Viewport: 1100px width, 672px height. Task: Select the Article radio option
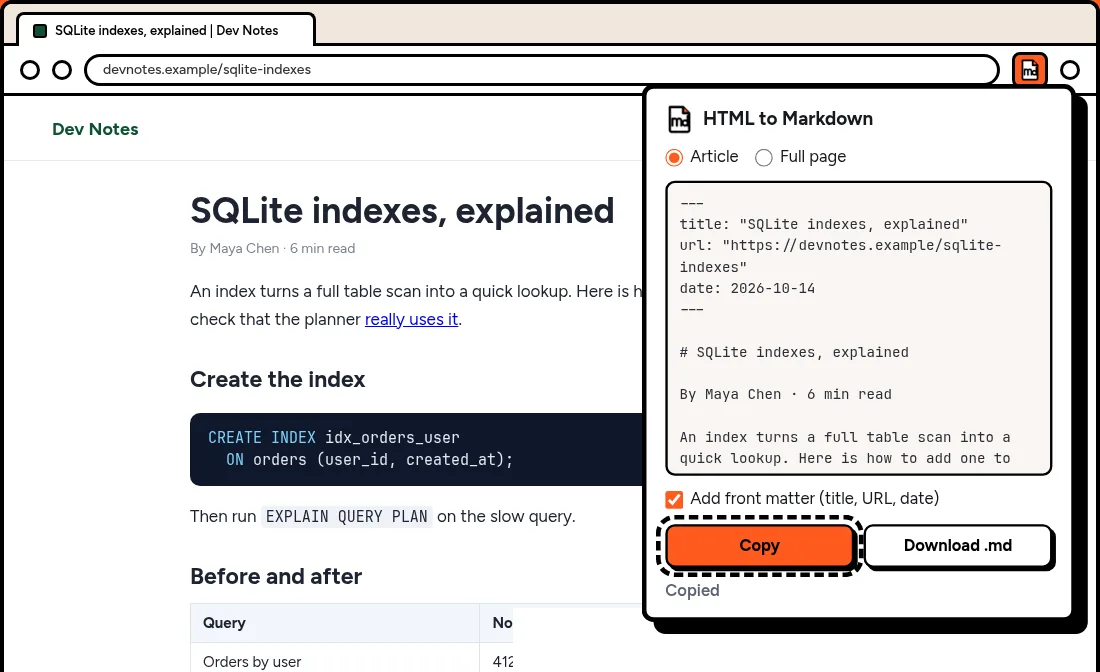(674, 157)
